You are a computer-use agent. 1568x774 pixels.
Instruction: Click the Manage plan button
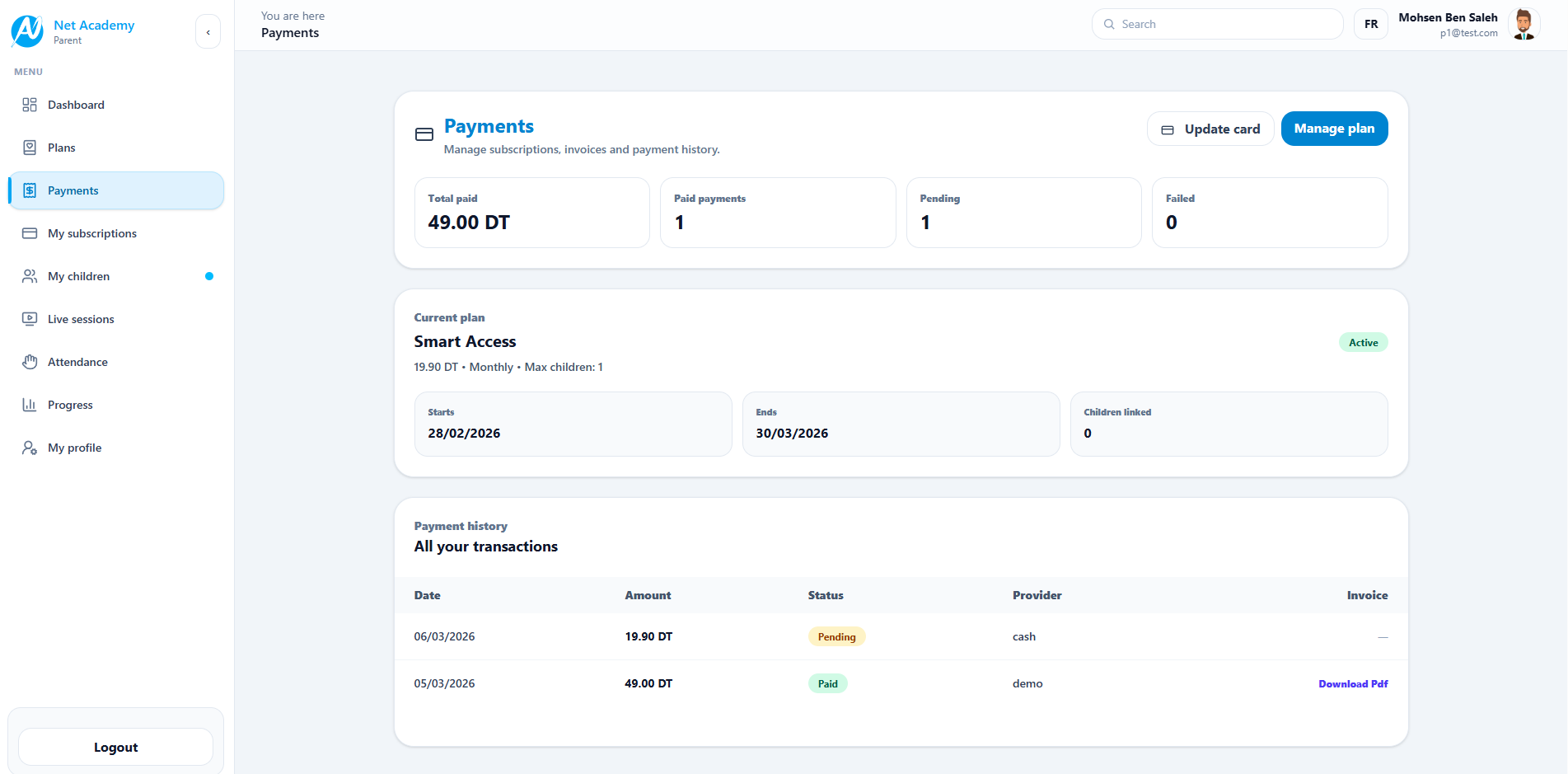click(x=1333, y=129)
